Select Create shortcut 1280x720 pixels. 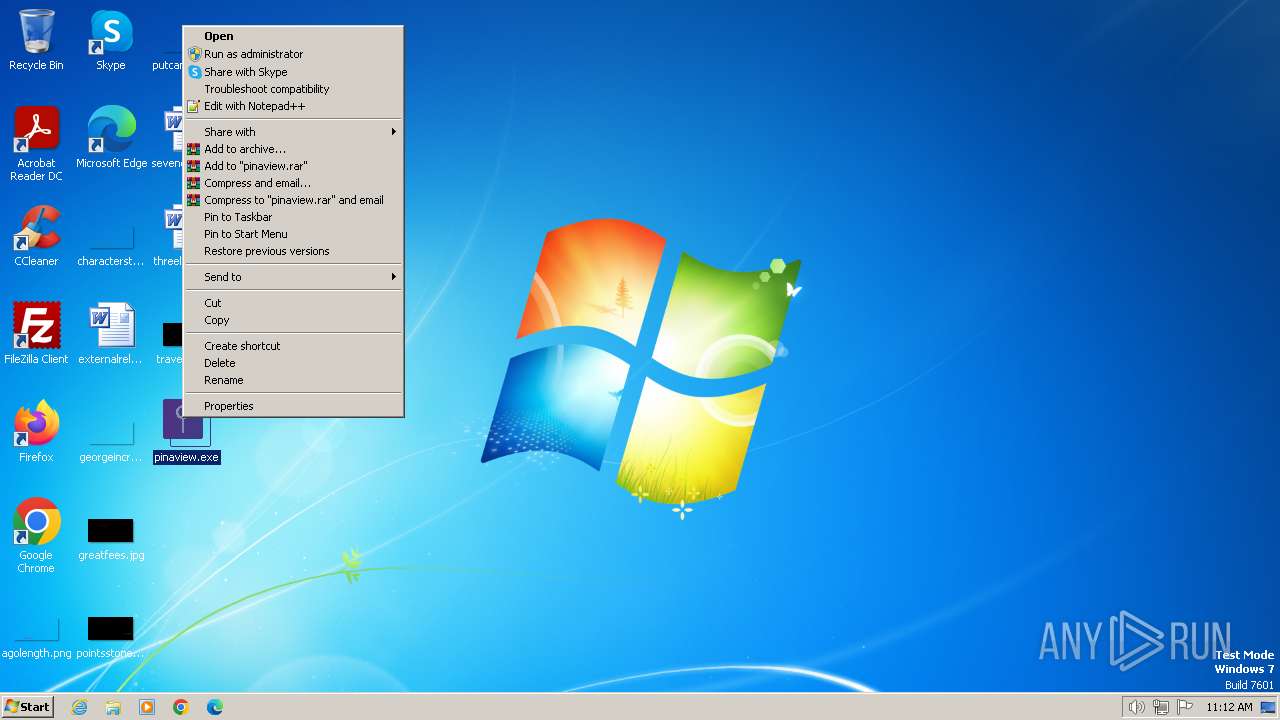(294, 346)
